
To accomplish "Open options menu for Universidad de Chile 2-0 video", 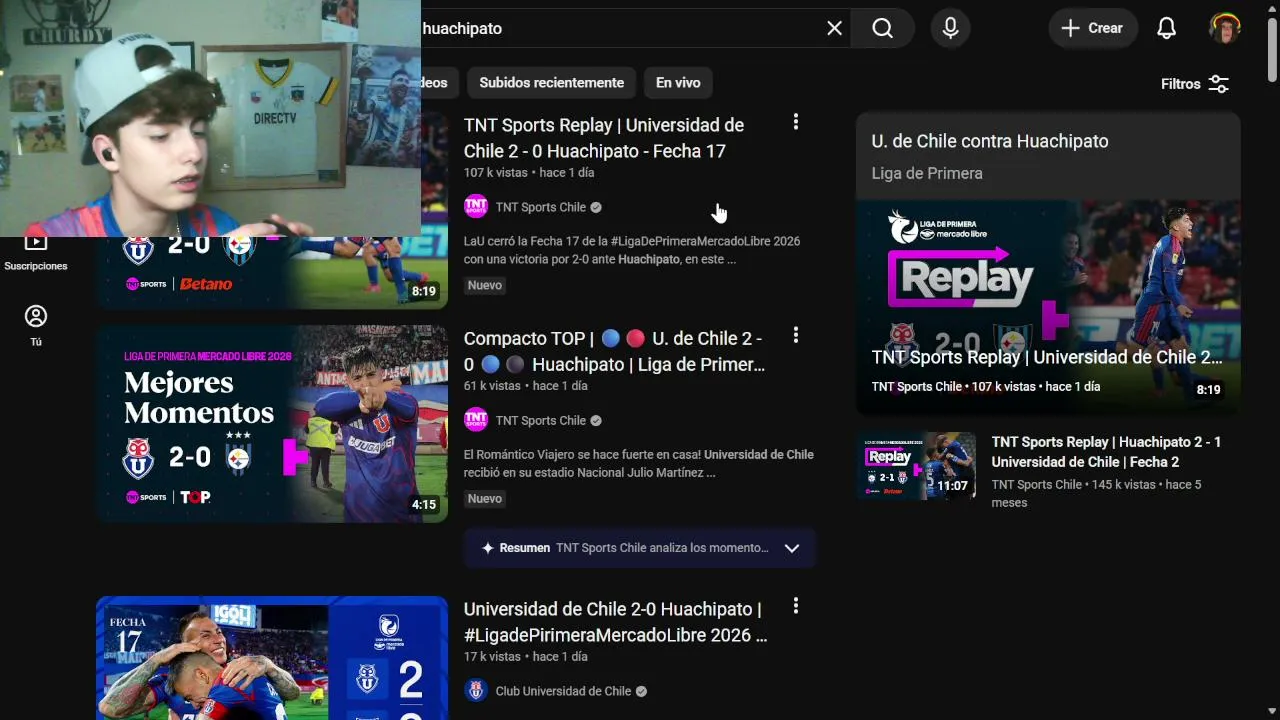I will [796, 606].
